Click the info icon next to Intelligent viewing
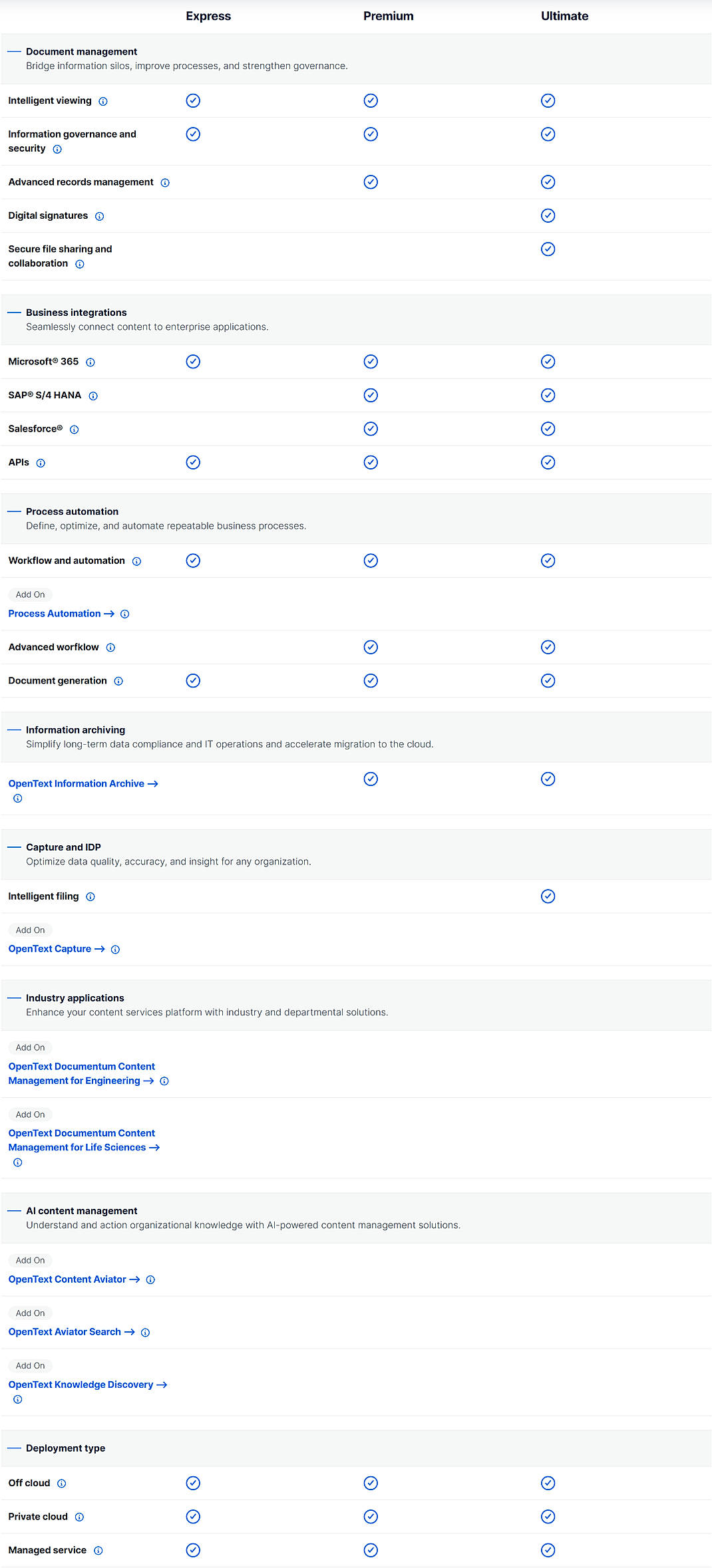 (103, 102)
